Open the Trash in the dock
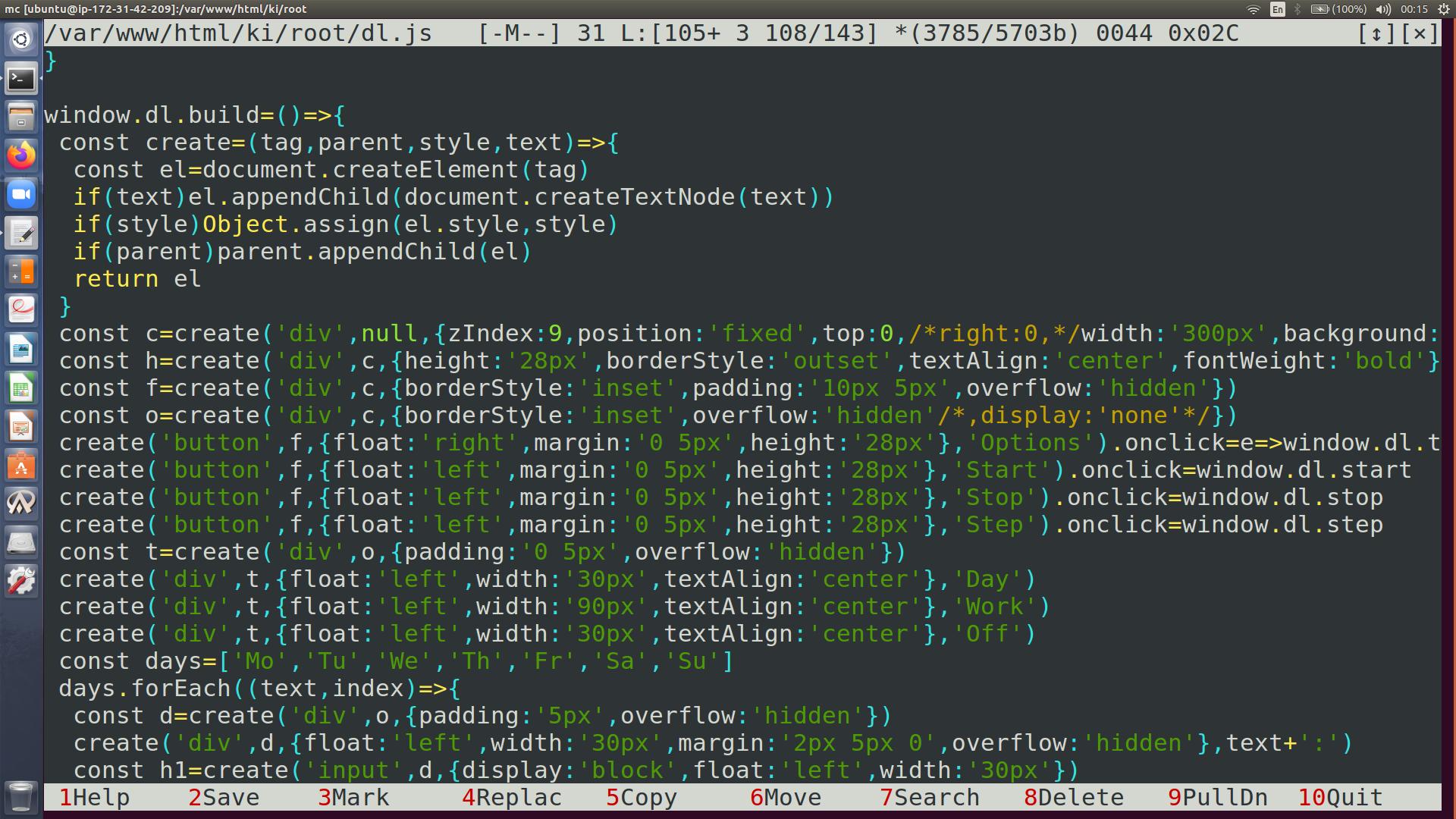Screen dimensions: 1456x819 21,796
